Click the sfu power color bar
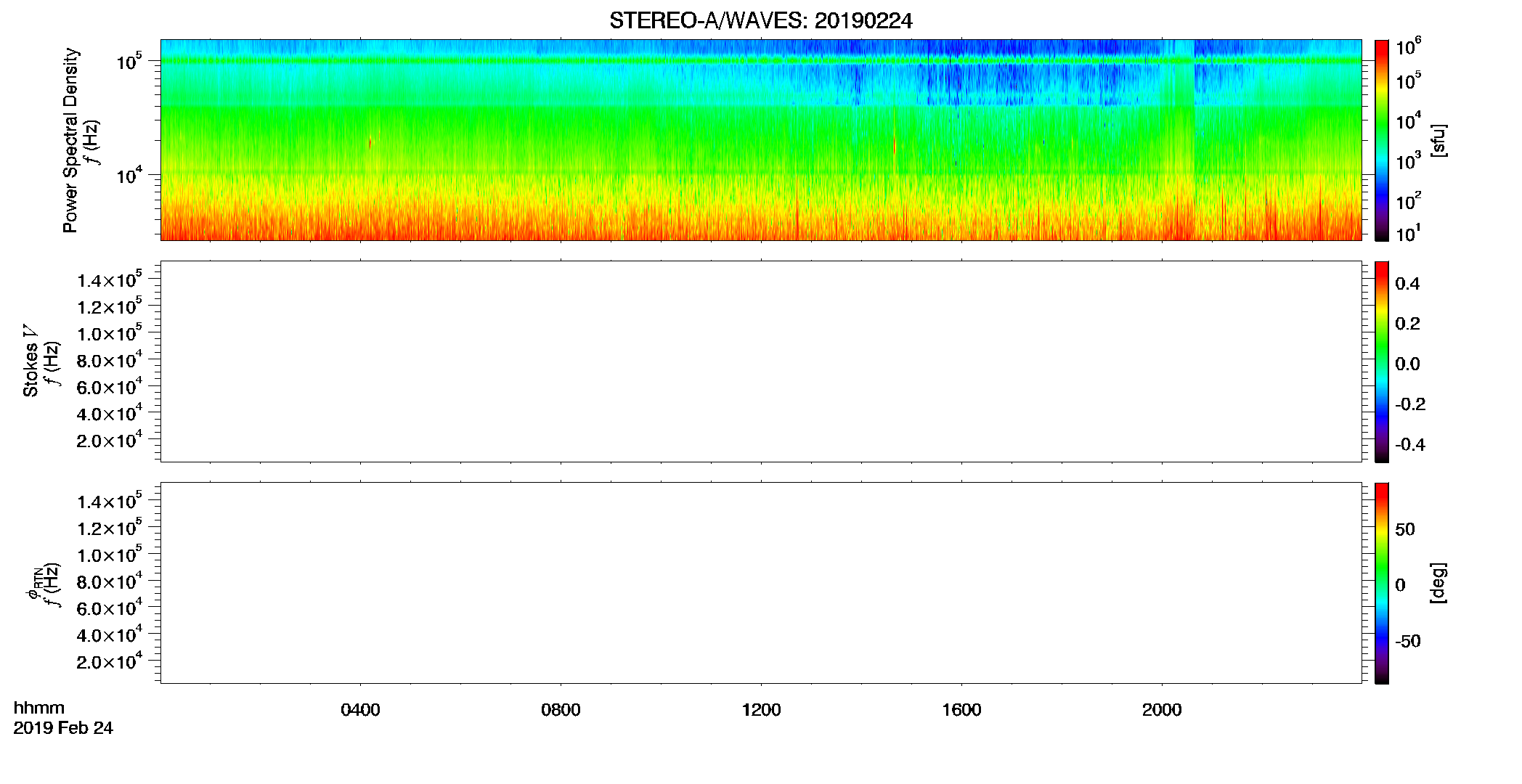The height and width of the screenshot is (784, 1522). pos(1382,140)
